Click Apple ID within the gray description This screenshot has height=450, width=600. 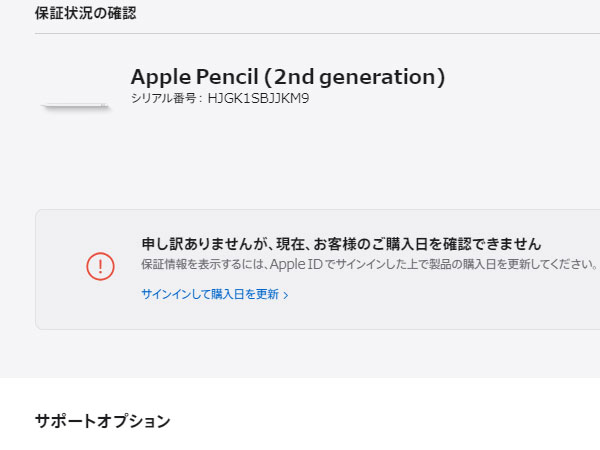click(x=296, y=264)
